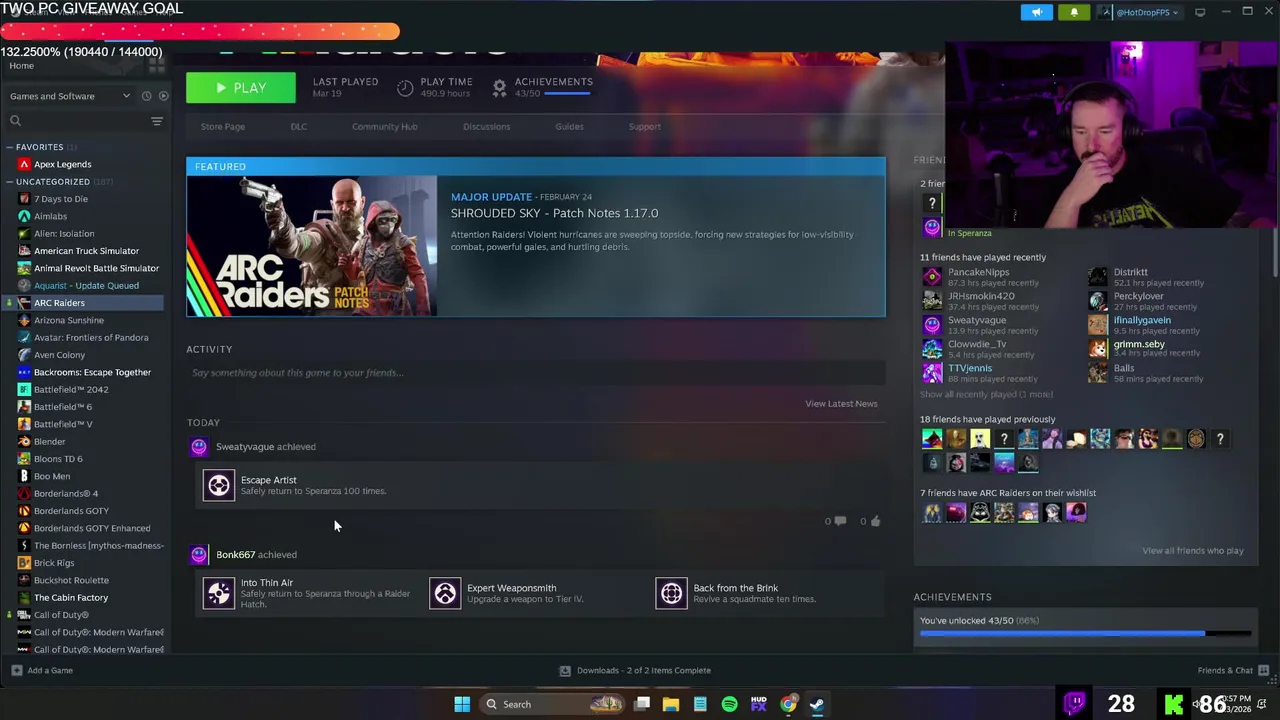The width and height of the screenshot is (1280, 720).
Task: Click the achievements progress bar near play time
Action: pos(566,94)
